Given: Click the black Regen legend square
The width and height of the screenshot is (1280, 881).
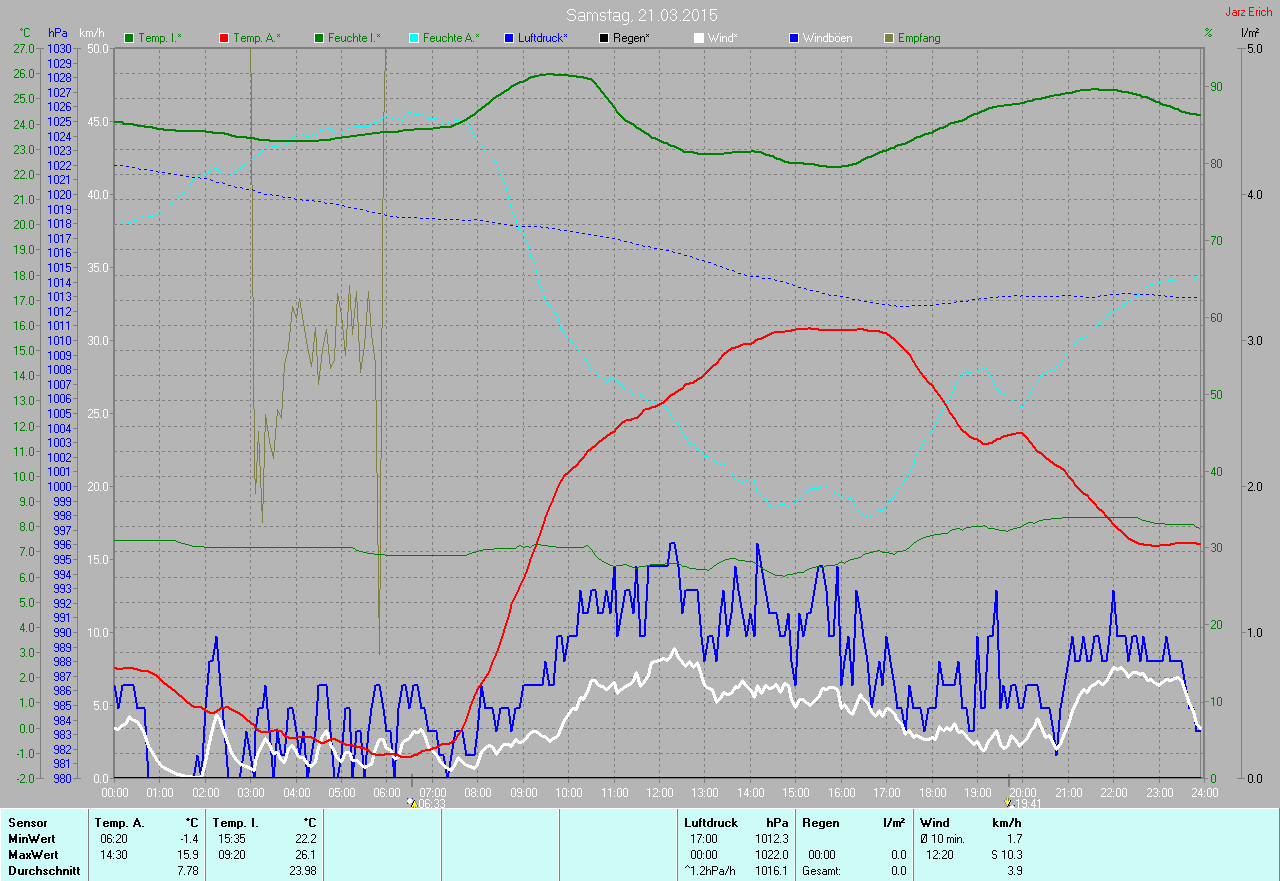Looking at the screenshot, I should 603,38.
